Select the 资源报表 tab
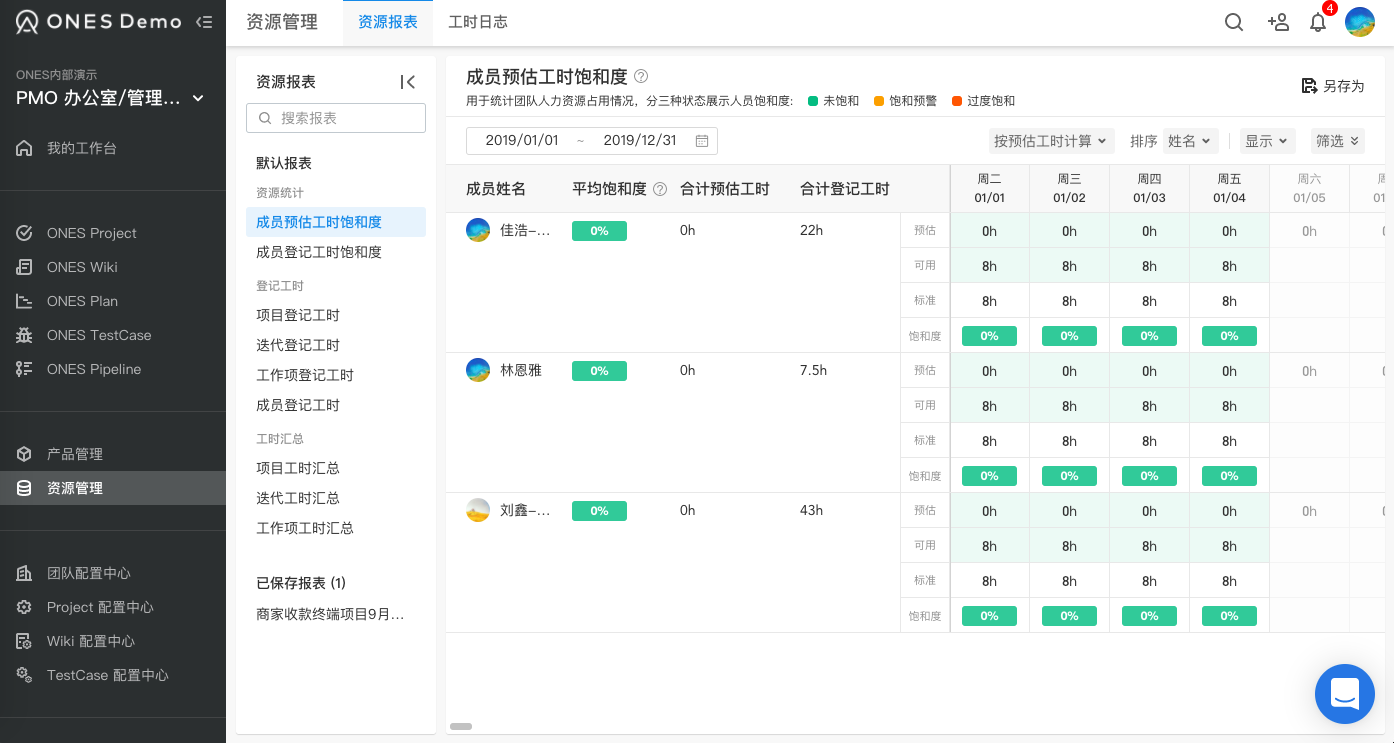This screenshot has height=743, width=1394. (388, 22)
